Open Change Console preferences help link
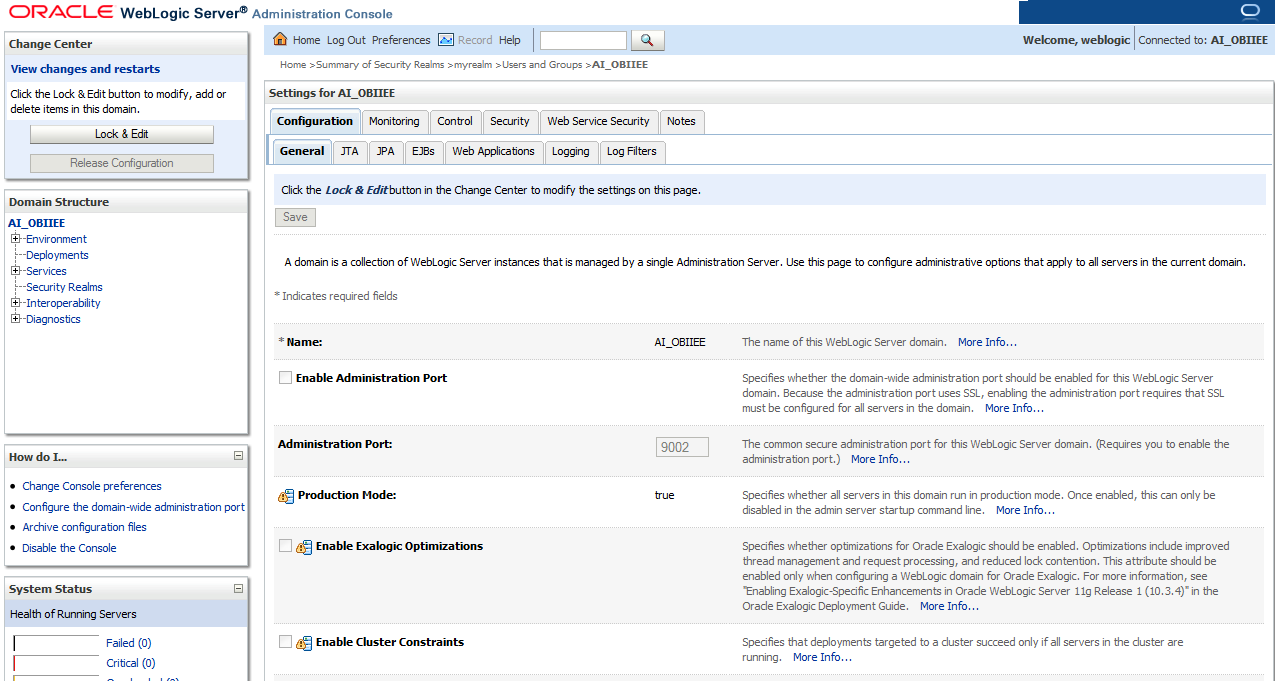This screenshot has height=681, width=1275. (92, 486)
